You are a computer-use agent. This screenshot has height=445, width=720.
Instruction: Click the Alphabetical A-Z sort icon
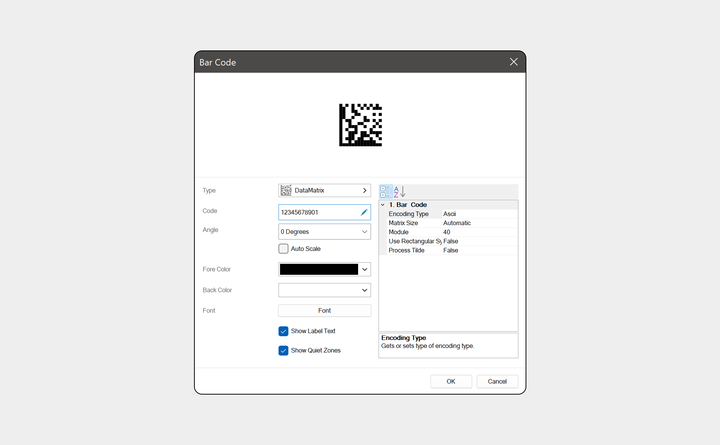pyautogui.click(x=399, y=191)
